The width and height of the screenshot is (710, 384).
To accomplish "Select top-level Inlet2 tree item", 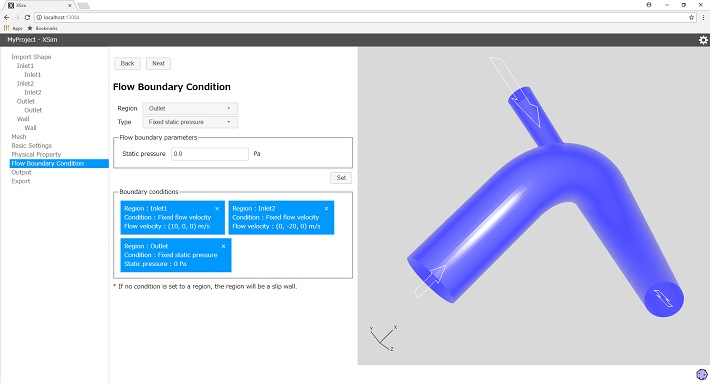I will coord(25,83).
